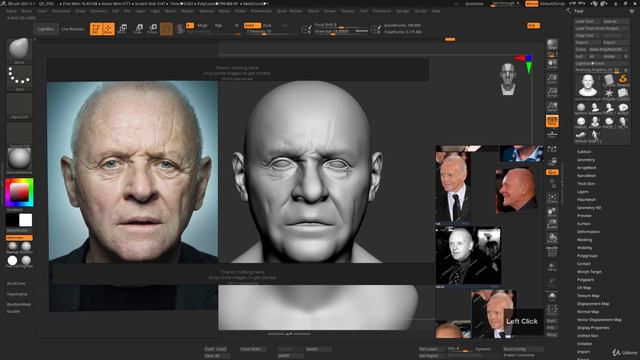Click Load Tools From Project
This screenshot has width=640, height=360.
point(602,29)
